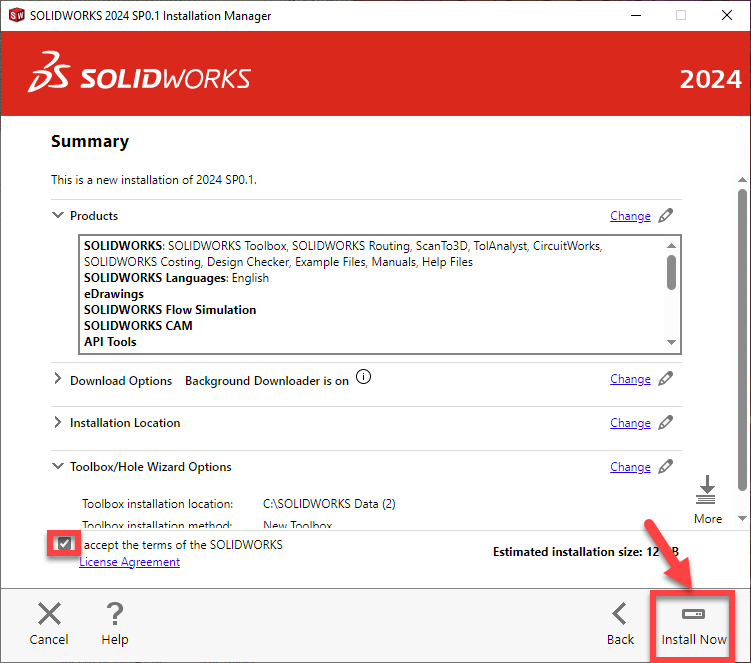
Task: Click the pencil icon for Download Options
Action: [x=666, y=379]
